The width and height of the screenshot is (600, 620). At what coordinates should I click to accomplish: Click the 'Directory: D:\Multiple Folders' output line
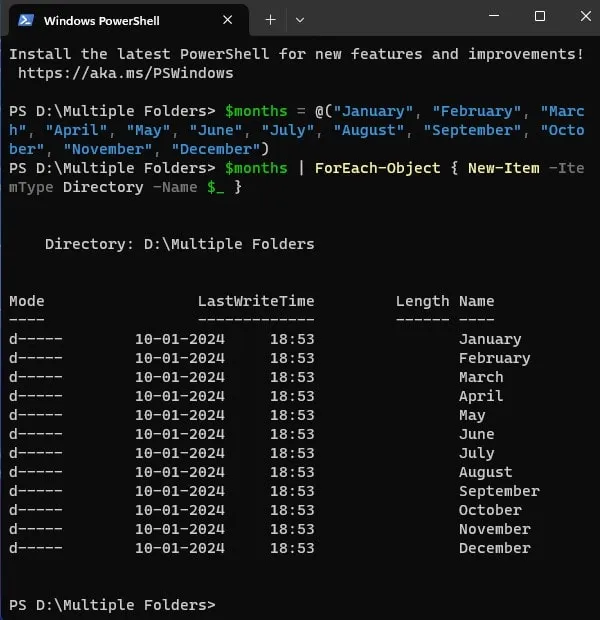(x=180, y=244)
